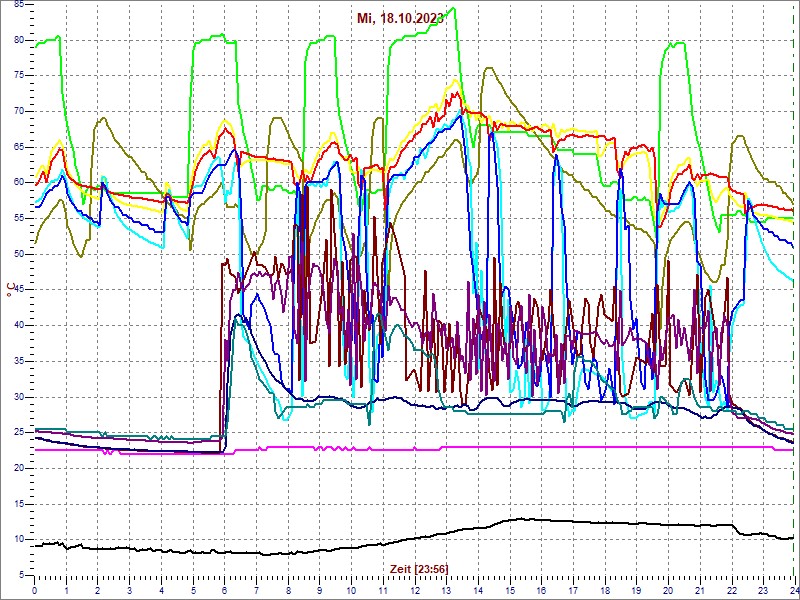Screen dimensions: 800x600
Task: Select the temperature axis value 85
Action: point(18,5)
